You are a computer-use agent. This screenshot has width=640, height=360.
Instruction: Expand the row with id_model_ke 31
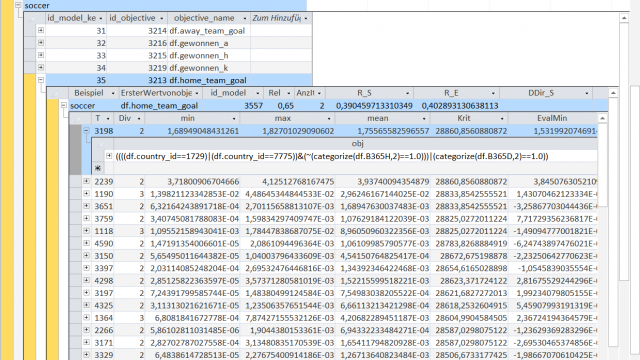[41, 30]
